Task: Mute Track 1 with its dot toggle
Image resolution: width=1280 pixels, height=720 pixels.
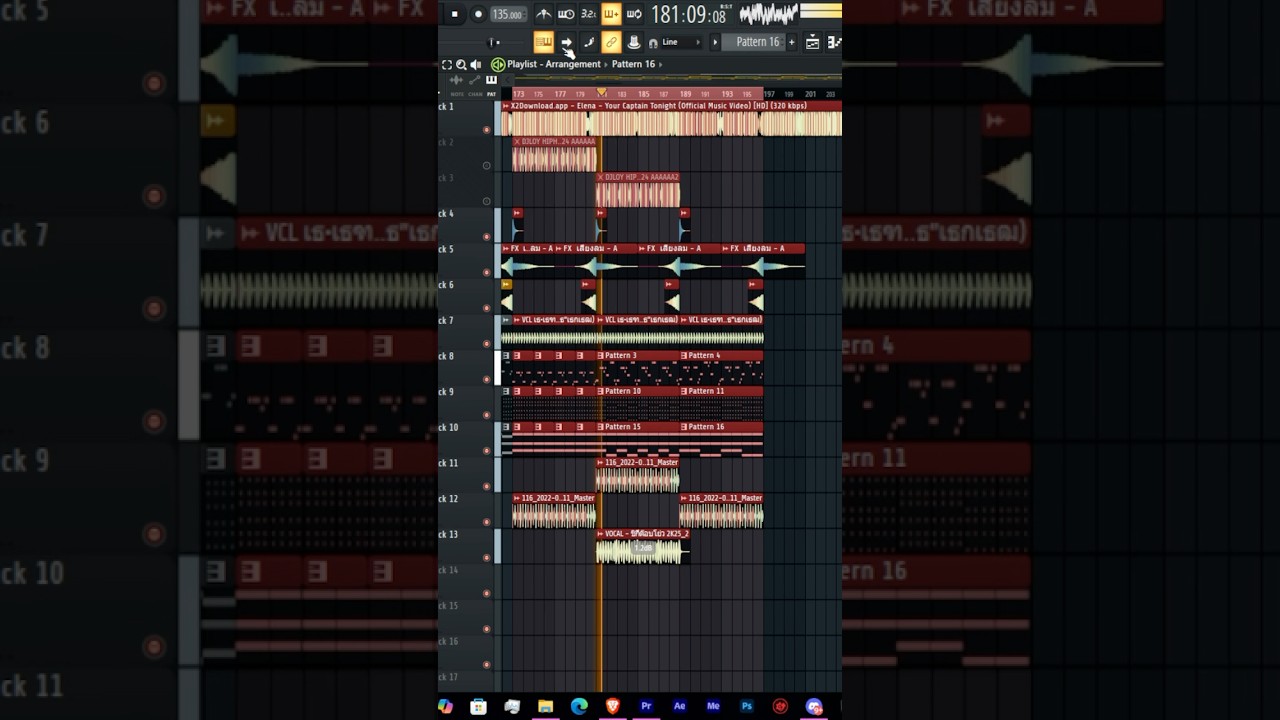Action: (487, 130)
